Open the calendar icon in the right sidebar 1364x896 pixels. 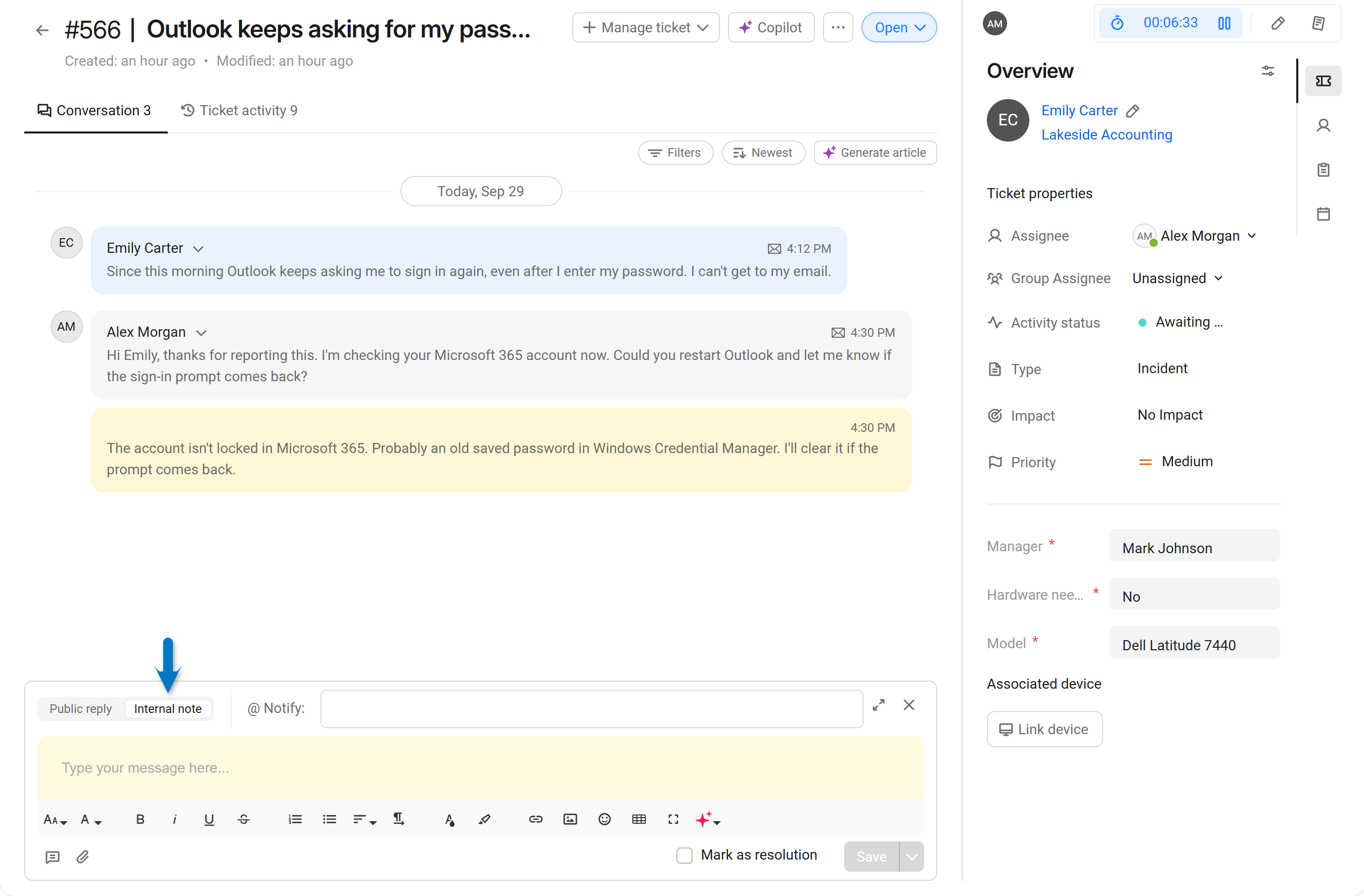pos(1324,214)
